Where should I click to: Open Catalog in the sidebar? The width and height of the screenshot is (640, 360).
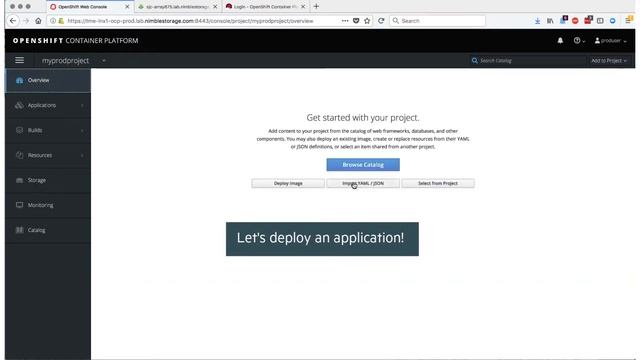(48, 230)
